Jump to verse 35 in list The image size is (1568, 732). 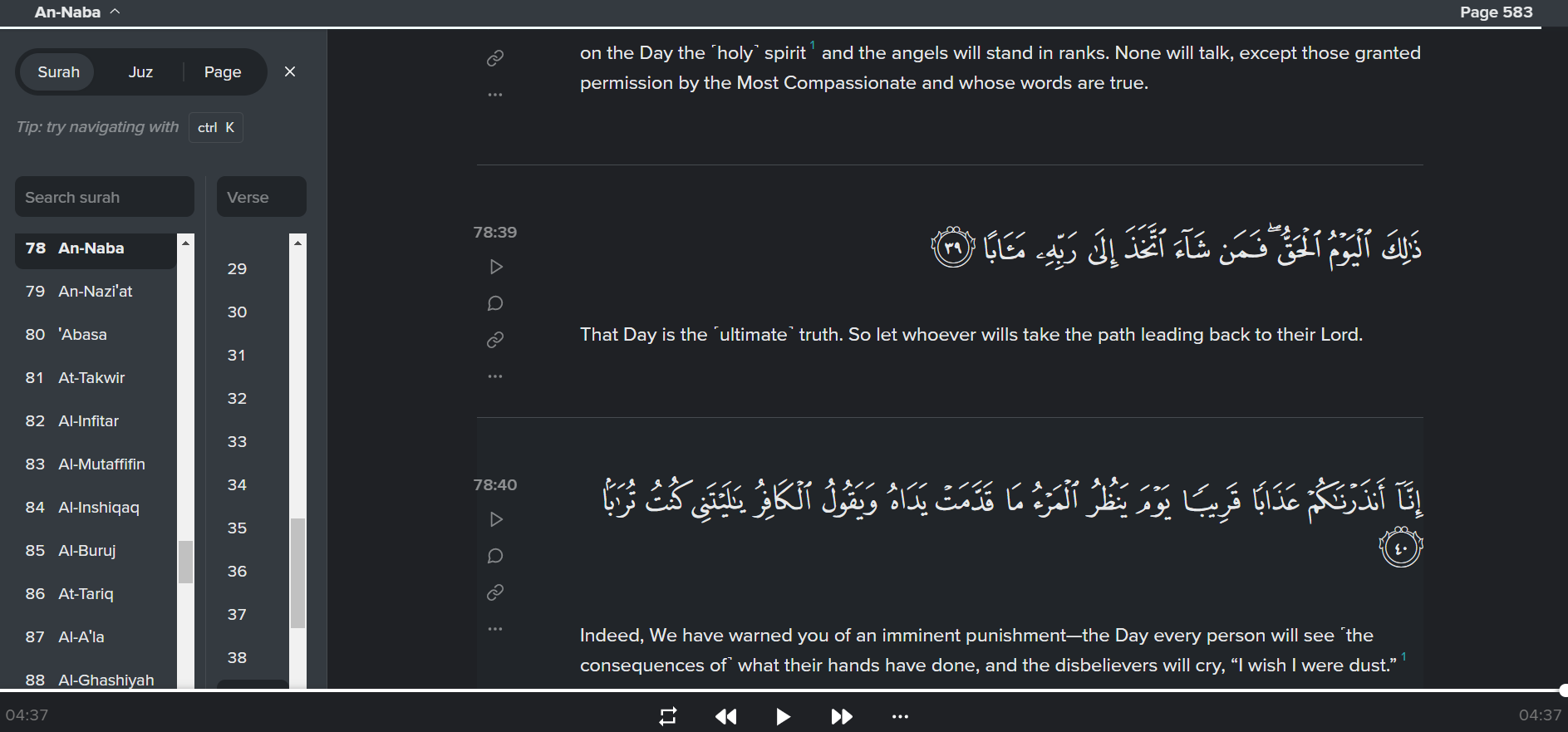[238, 528]
